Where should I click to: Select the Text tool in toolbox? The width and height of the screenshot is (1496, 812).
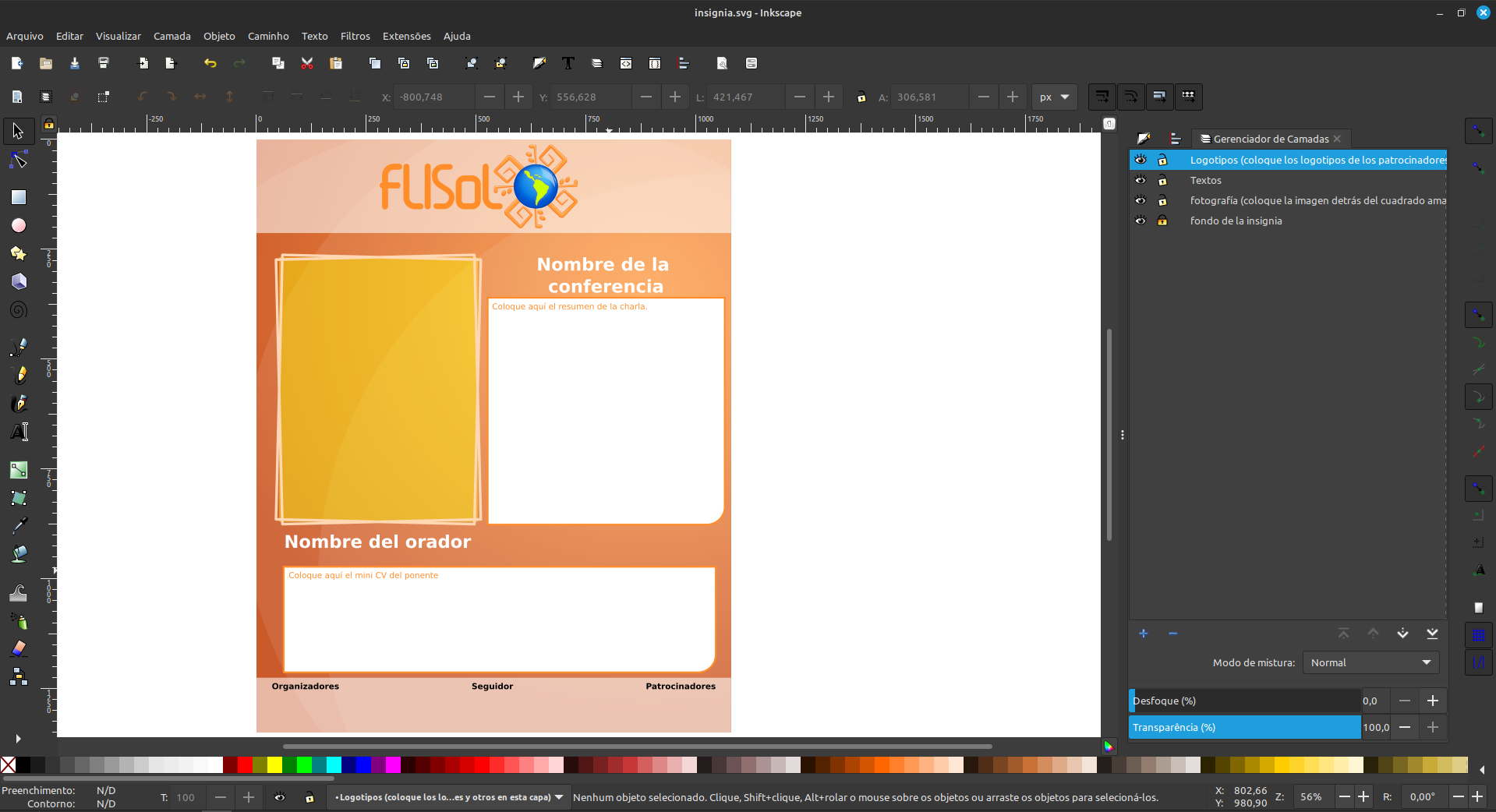tap(19, 432)
